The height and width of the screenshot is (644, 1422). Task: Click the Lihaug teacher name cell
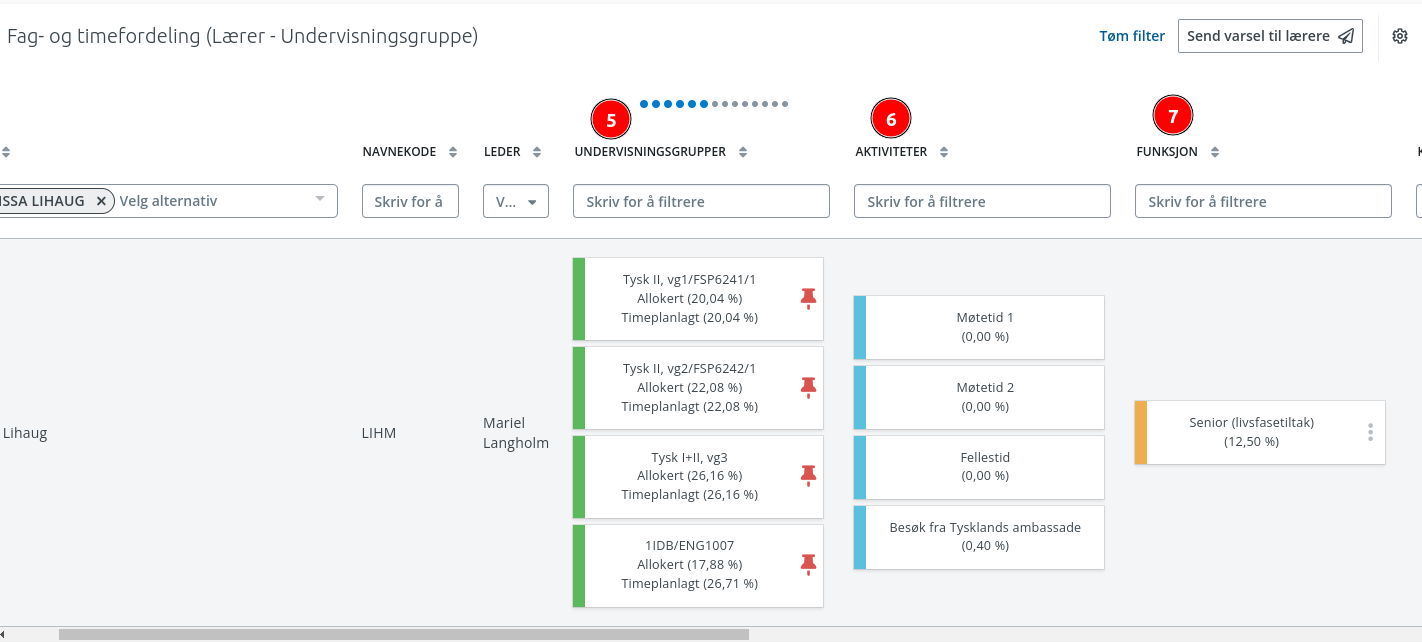pyautogui.click(x=25, y=433)
